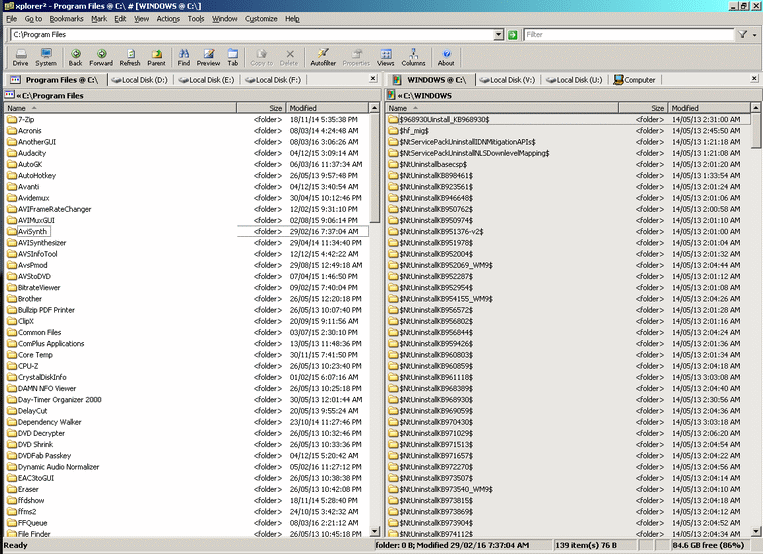763x554 pixels.
Task: Select the Audacity folder
Action: (31, 153)
